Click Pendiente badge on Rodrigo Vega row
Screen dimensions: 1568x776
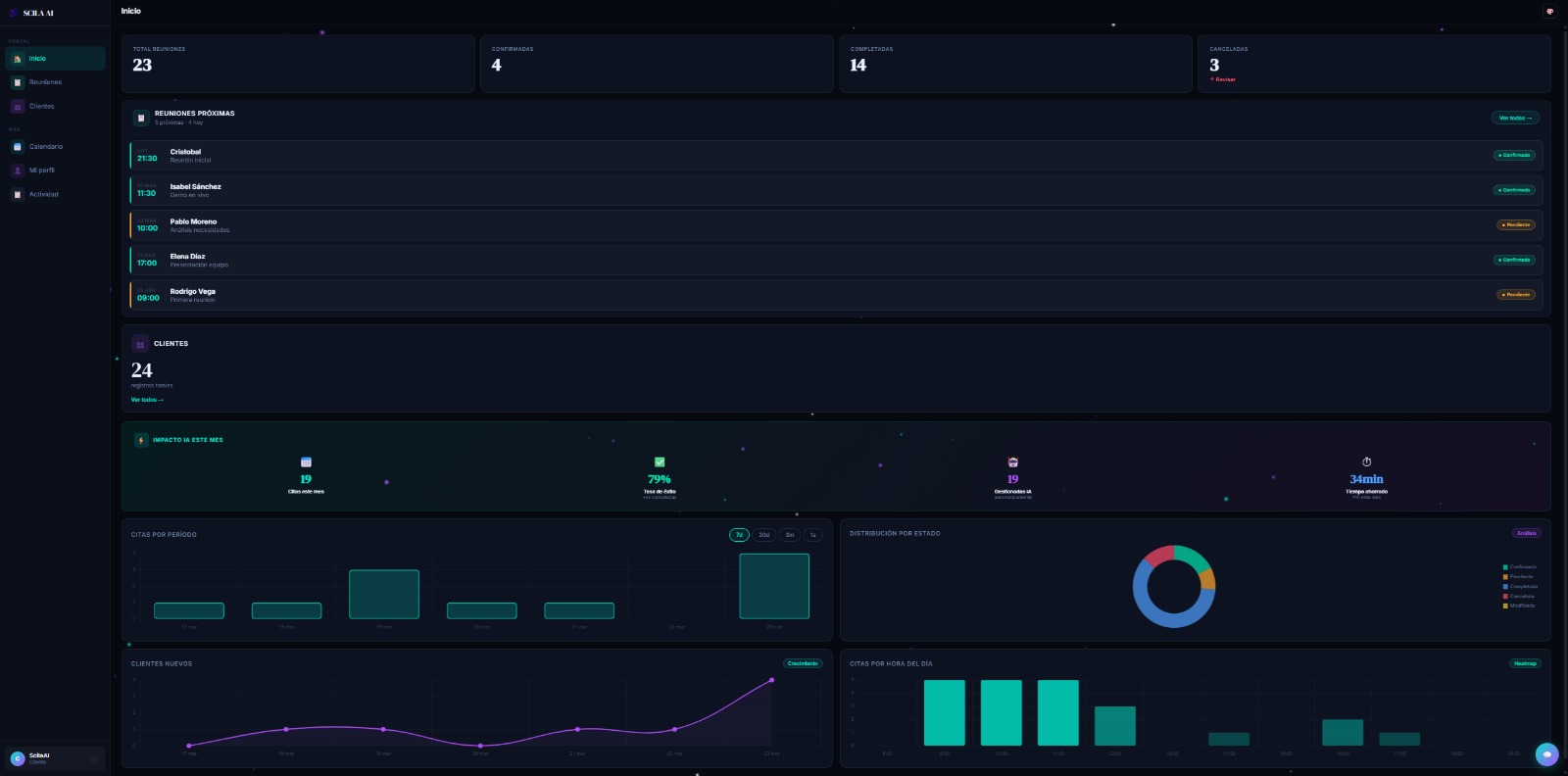1516,294
